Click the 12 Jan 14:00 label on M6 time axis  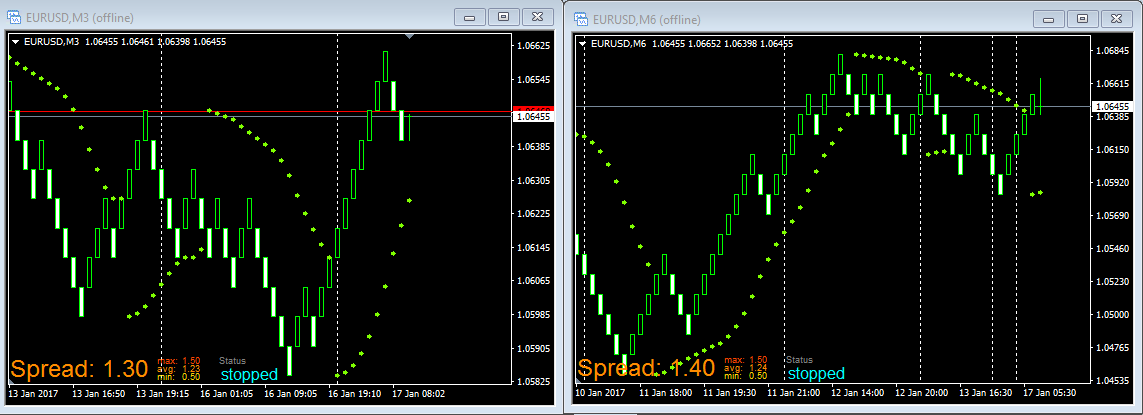(x=859, y=393)
